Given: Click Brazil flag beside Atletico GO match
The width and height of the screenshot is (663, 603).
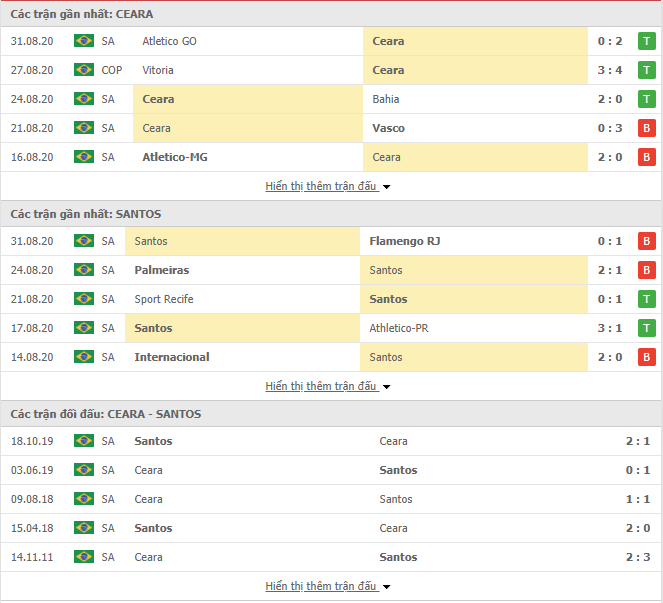Looking at the screenshot, I should 83,41.
